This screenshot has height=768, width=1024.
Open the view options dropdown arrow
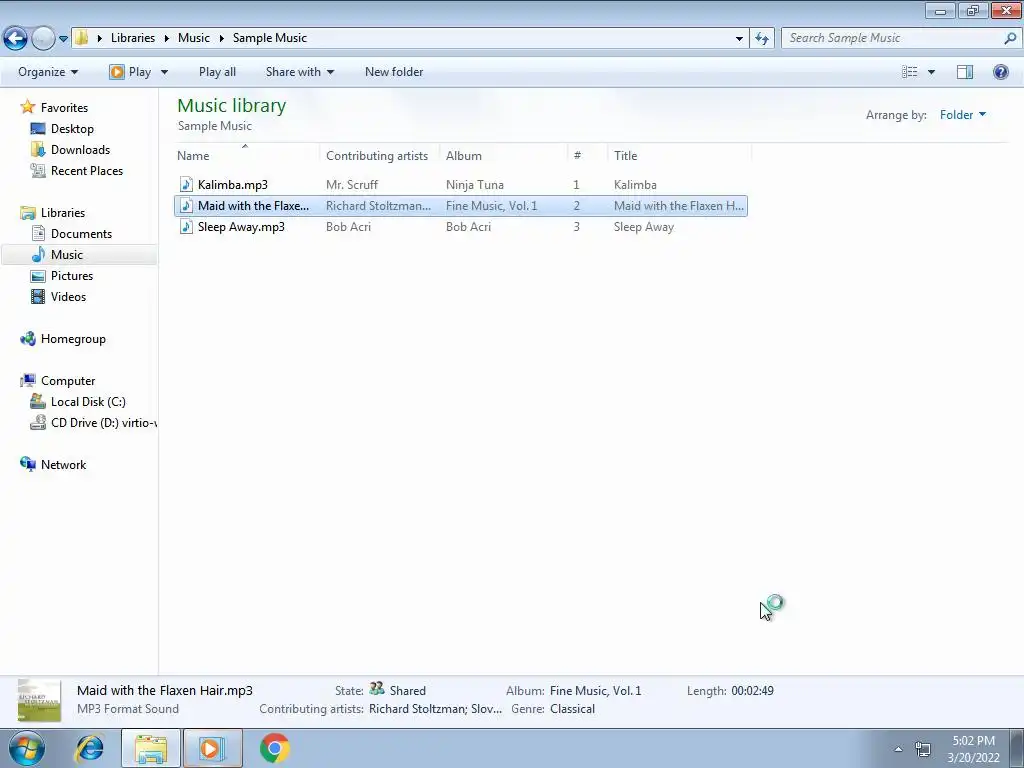pos(931,72)
